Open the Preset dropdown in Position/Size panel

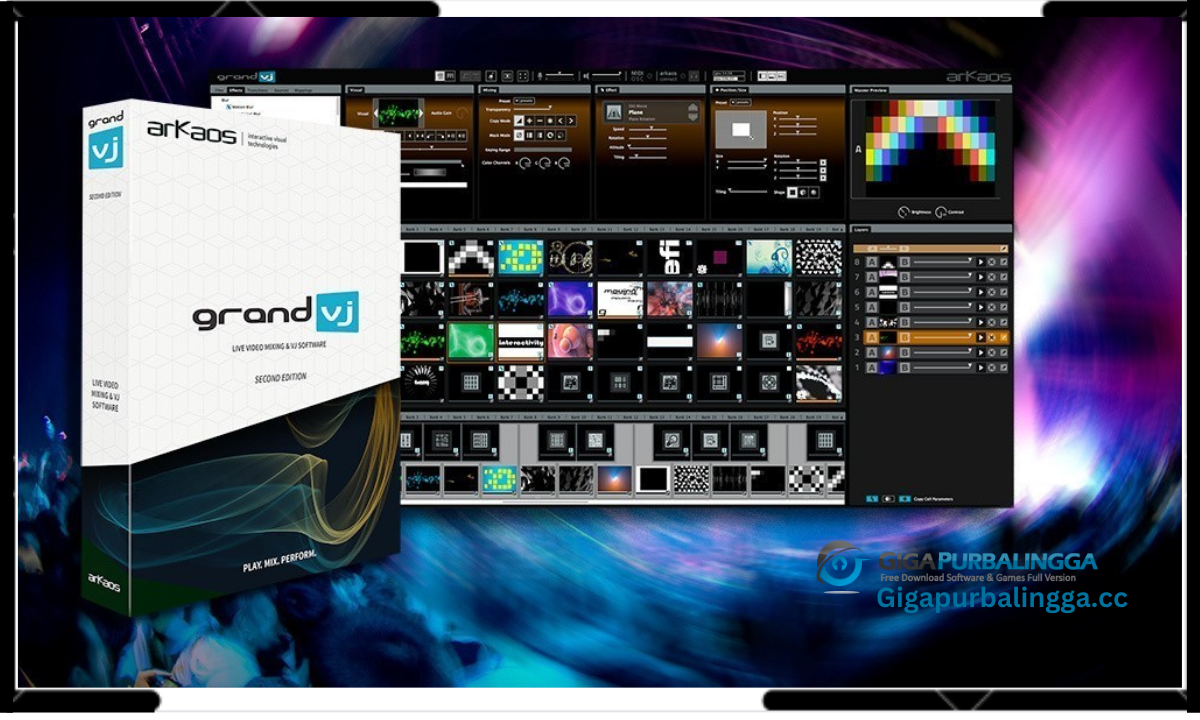tap(741, 102)
